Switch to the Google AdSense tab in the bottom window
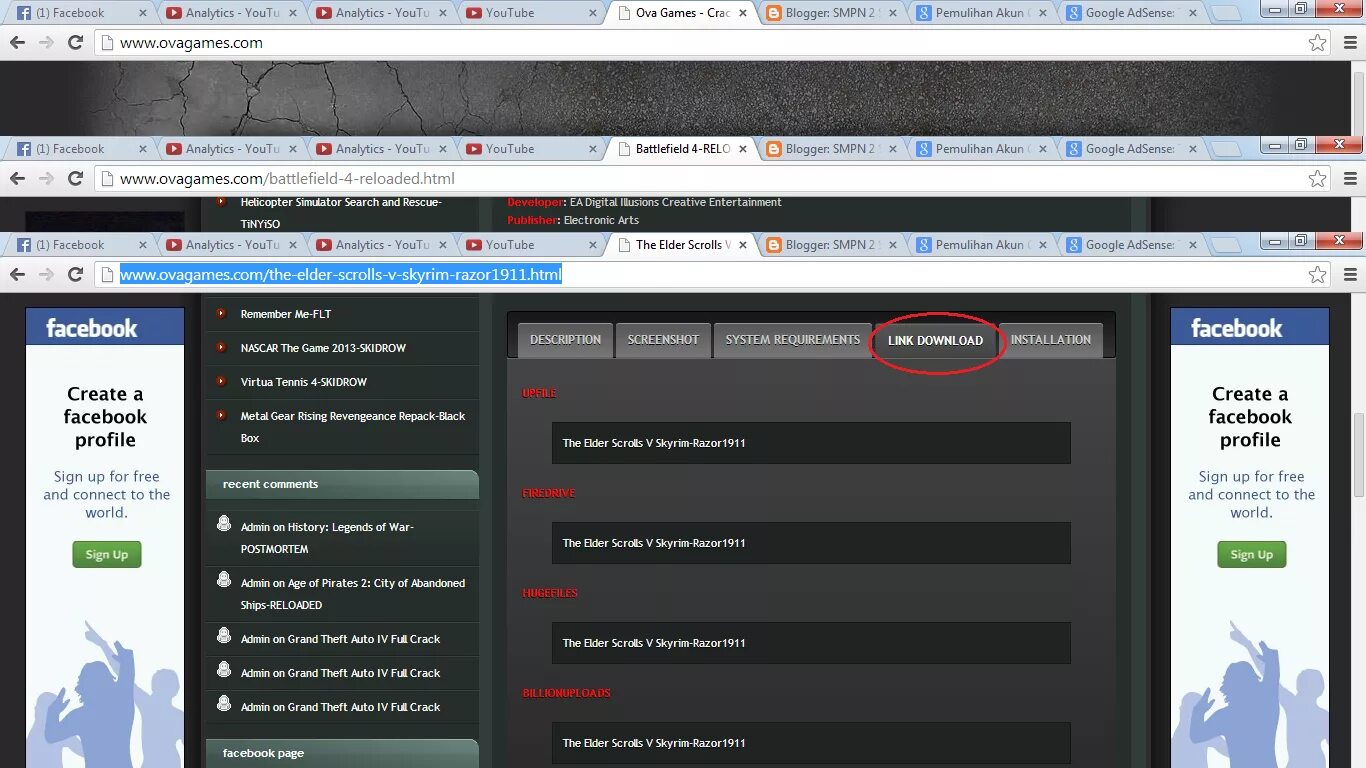Image resolution: width=1366 pixels, height=768 pixels. 1130,245
